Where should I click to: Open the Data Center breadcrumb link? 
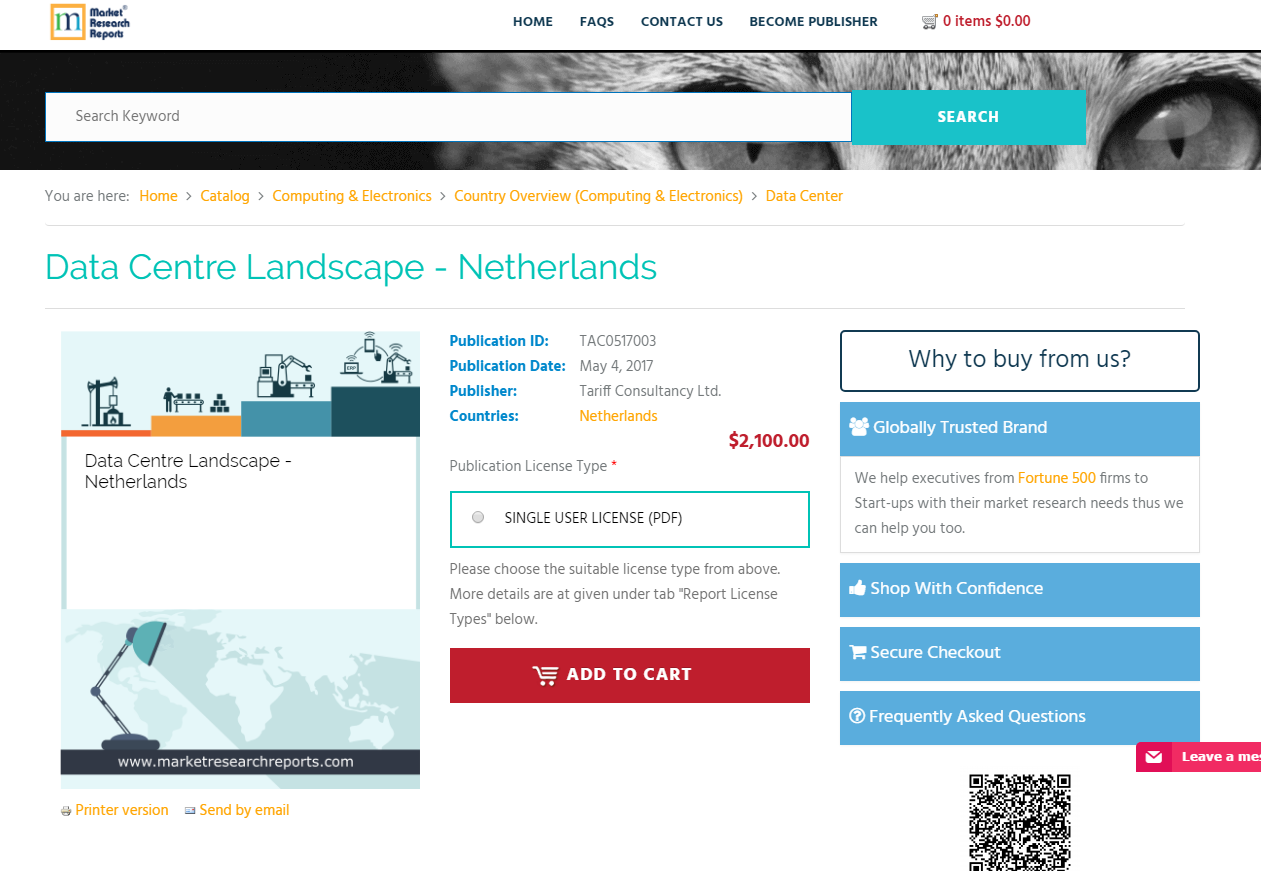804,196
